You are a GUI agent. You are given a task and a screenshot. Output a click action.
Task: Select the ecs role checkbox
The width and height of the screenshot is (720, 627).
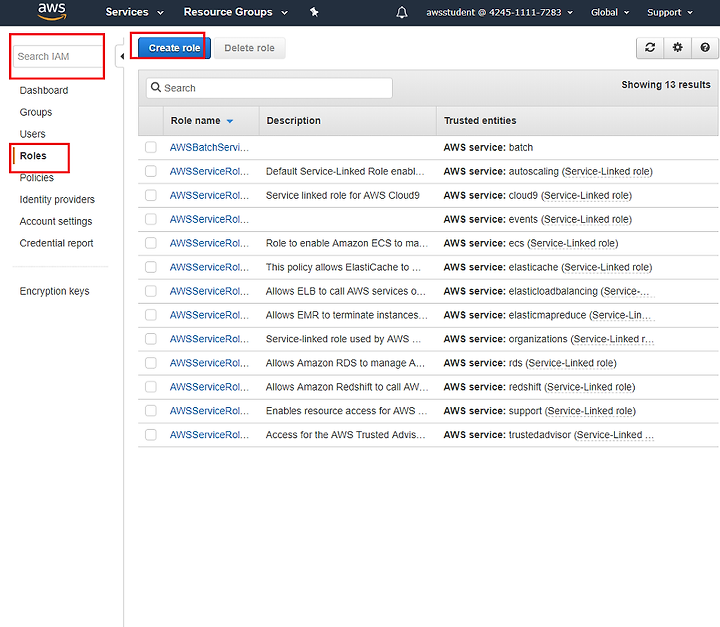(x=151, y=243)
